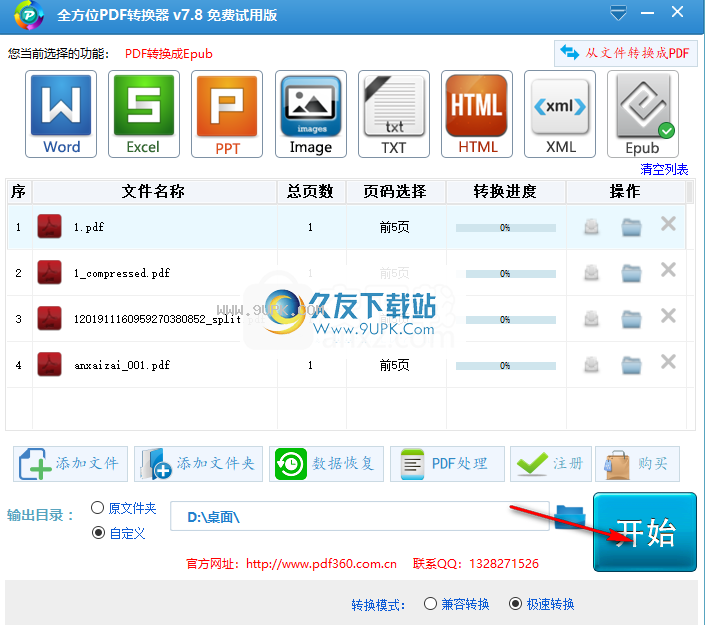The height and width of the screenshot is (625, 706).
Task: Click the application logo in title bar
Action: (29, 15)
